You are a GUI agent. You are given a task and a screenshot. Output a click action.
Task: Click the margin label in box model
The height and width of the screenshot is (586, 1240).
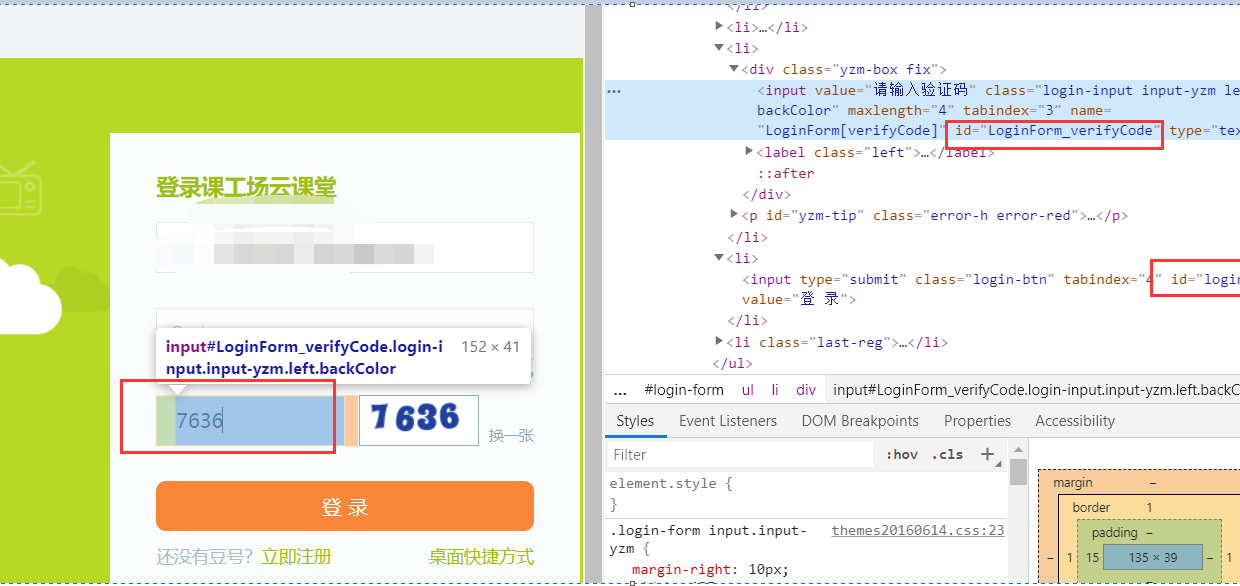click(1073, 483)
